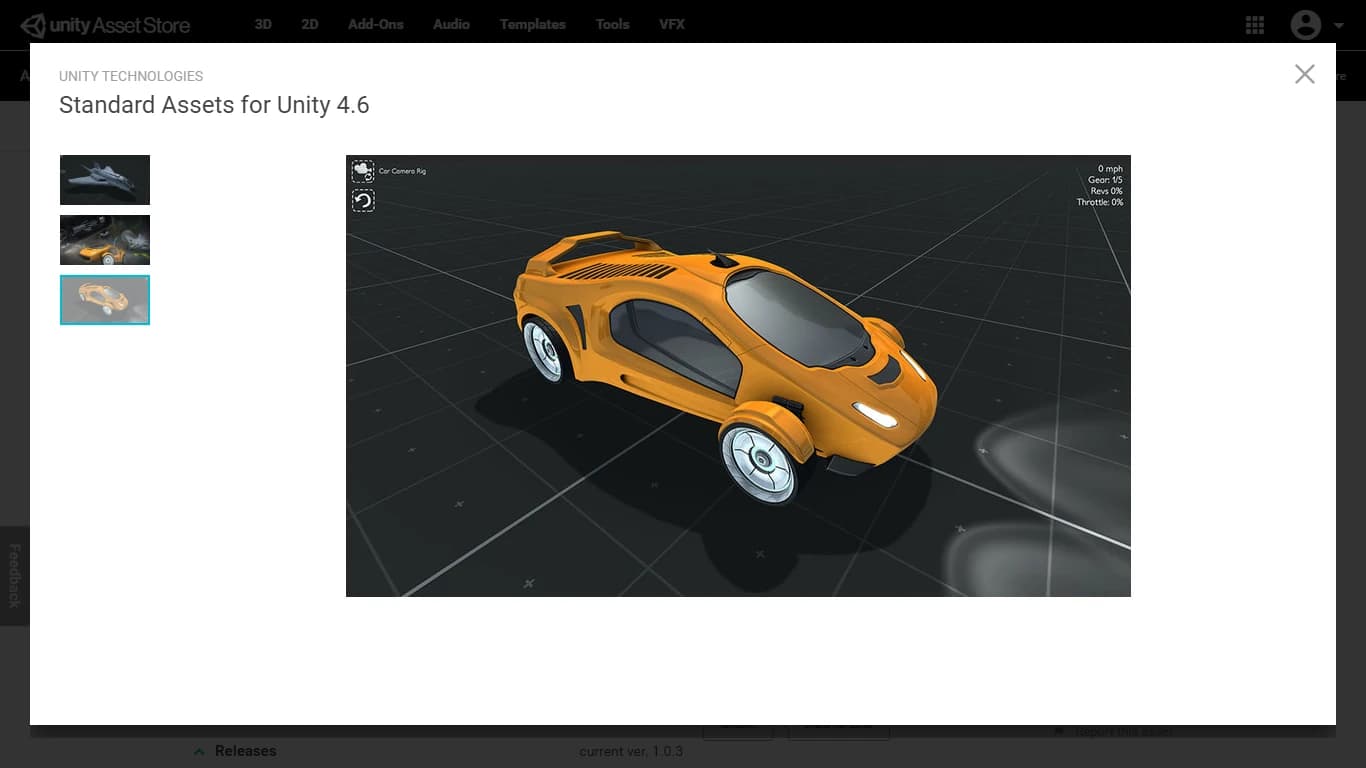Open the apps grid menu icon
This screenshot has height=768, width=1366.
coord(1255,25)
